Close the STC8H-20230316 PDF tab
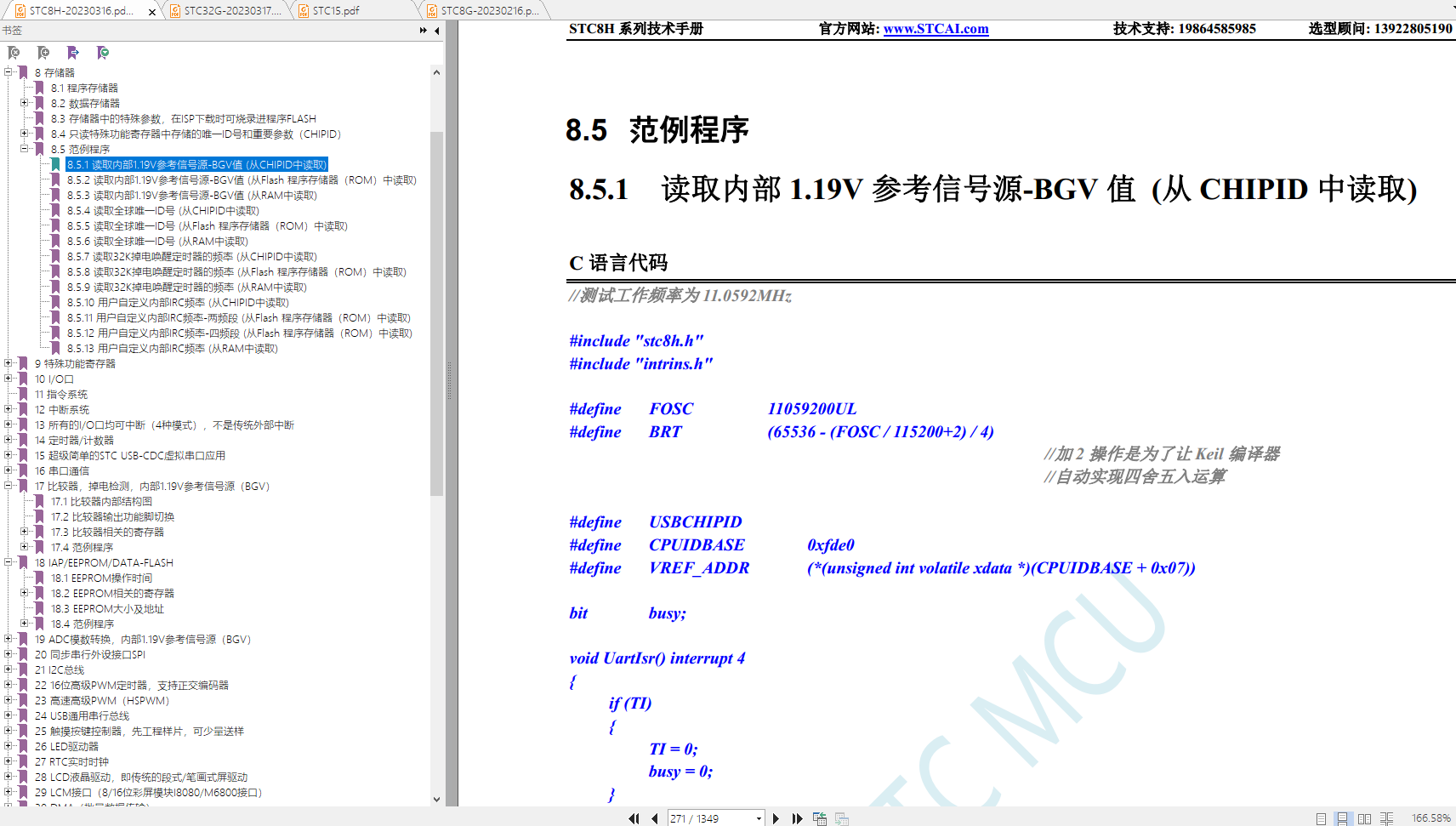The height and width of the screenshot is (826, 1456). pos(152,12)
